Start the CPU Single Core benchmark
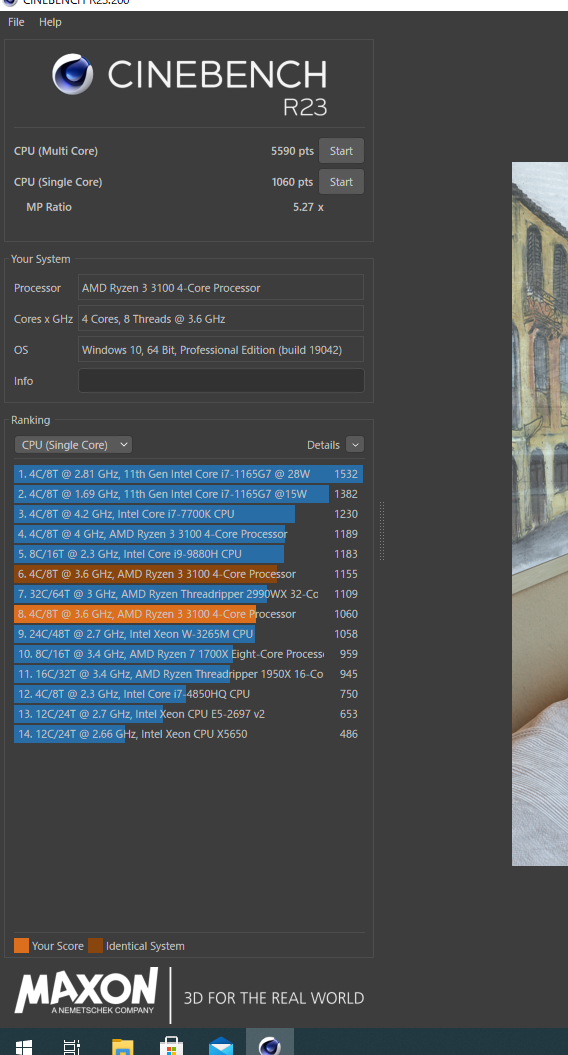Image resolution: width=568 pixels, height=1055 pixels. [x=341, y=182]
